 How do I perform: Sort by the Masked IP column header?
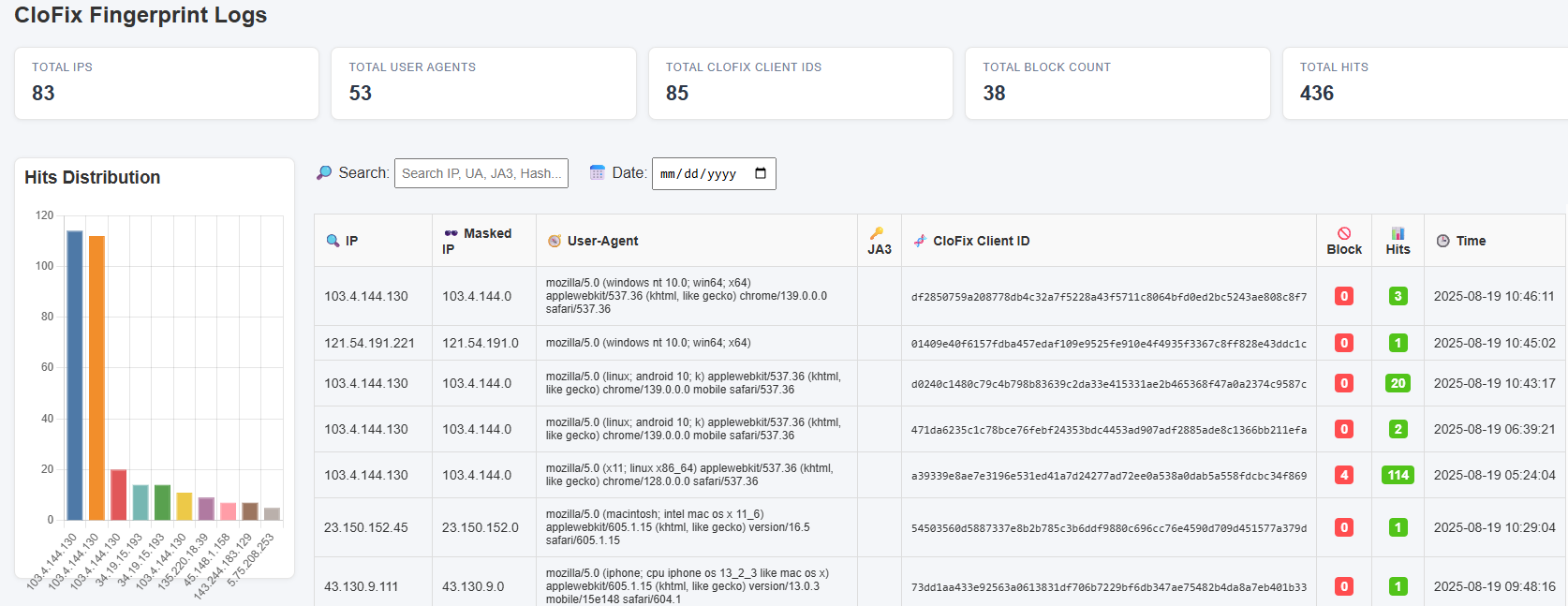[484, 241]
